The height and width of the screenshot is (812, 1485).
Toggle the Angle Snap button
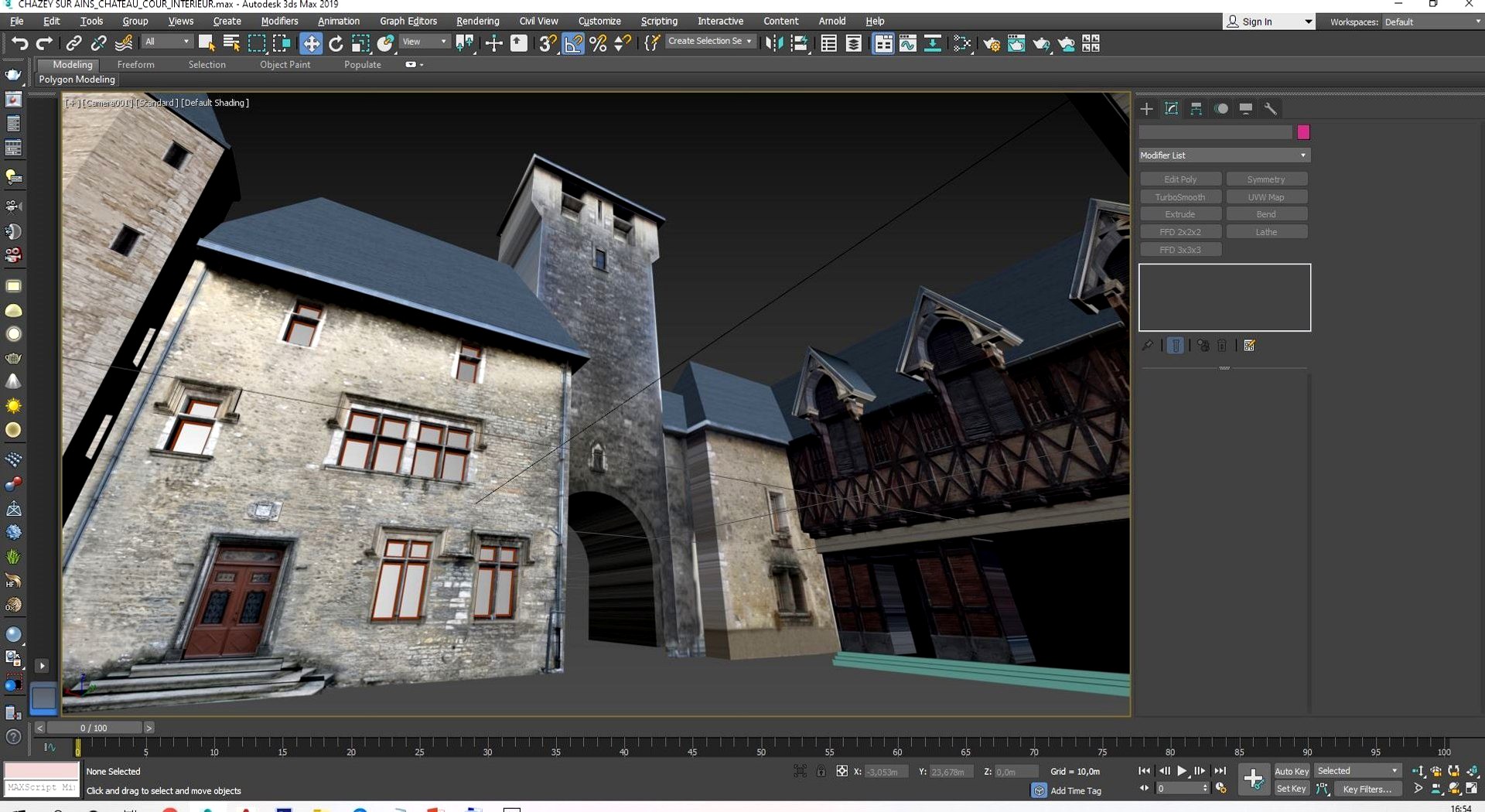[x=573, y=43]
